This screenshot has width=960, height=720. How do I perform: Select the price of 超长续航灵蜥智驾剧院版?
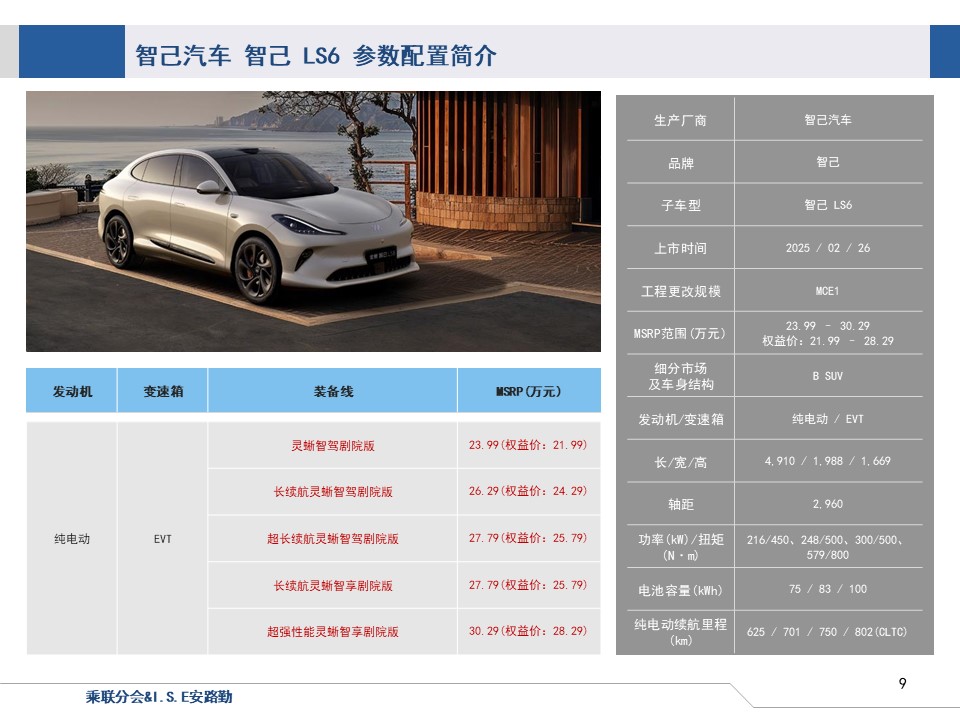coord(528,538)
